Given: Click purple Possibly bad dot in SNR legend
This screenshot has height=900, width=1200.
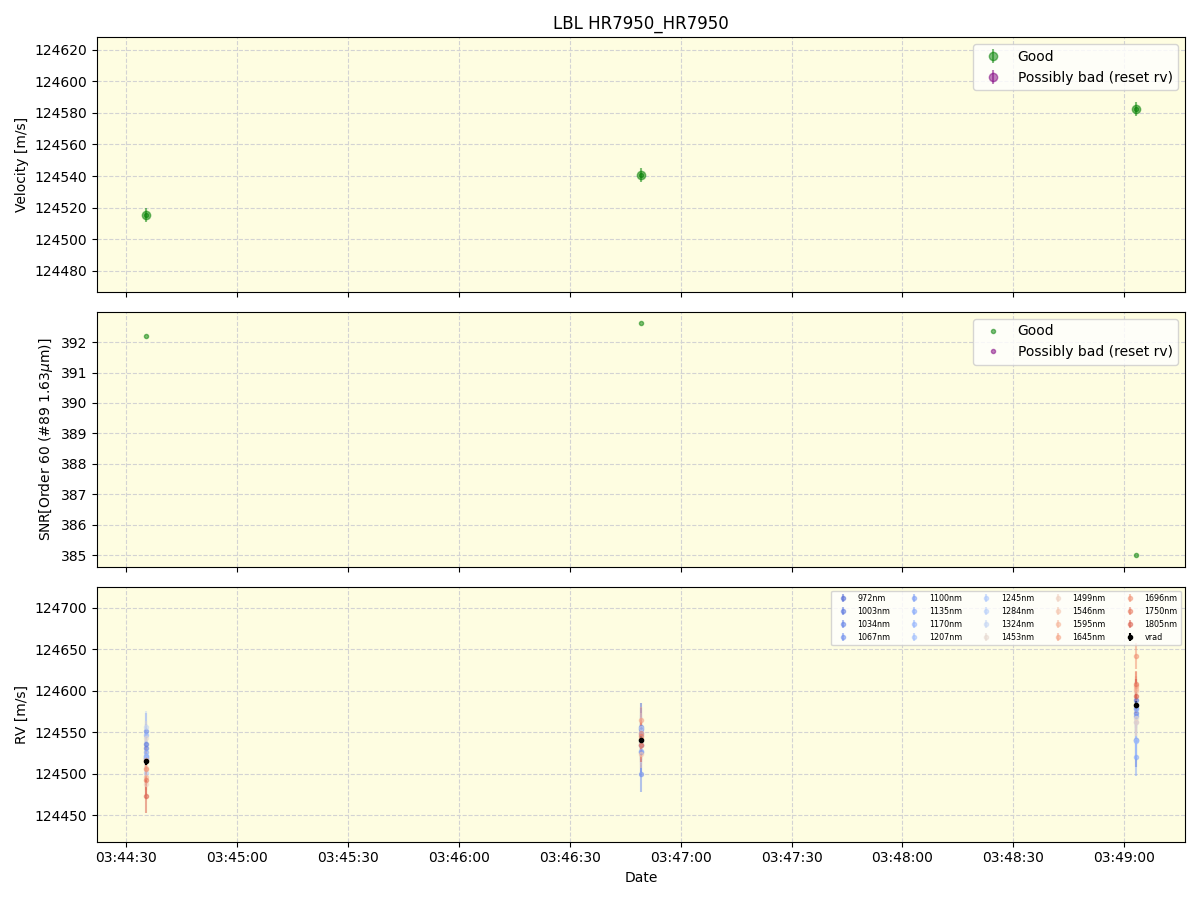Looking at the screenshot, I should [993, 351].
